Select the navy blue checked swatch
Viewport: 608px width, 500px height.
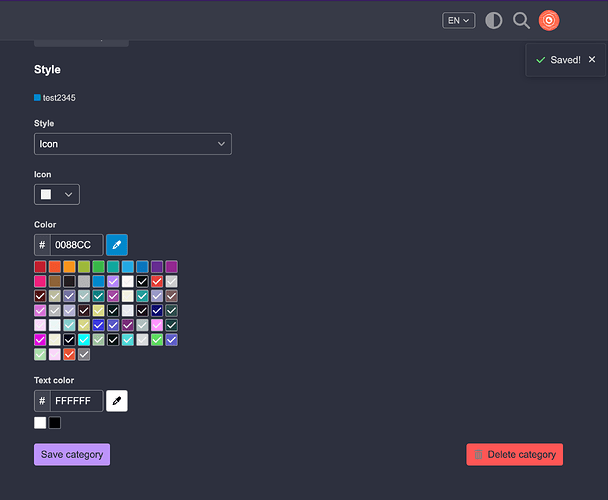pos(157,310)
